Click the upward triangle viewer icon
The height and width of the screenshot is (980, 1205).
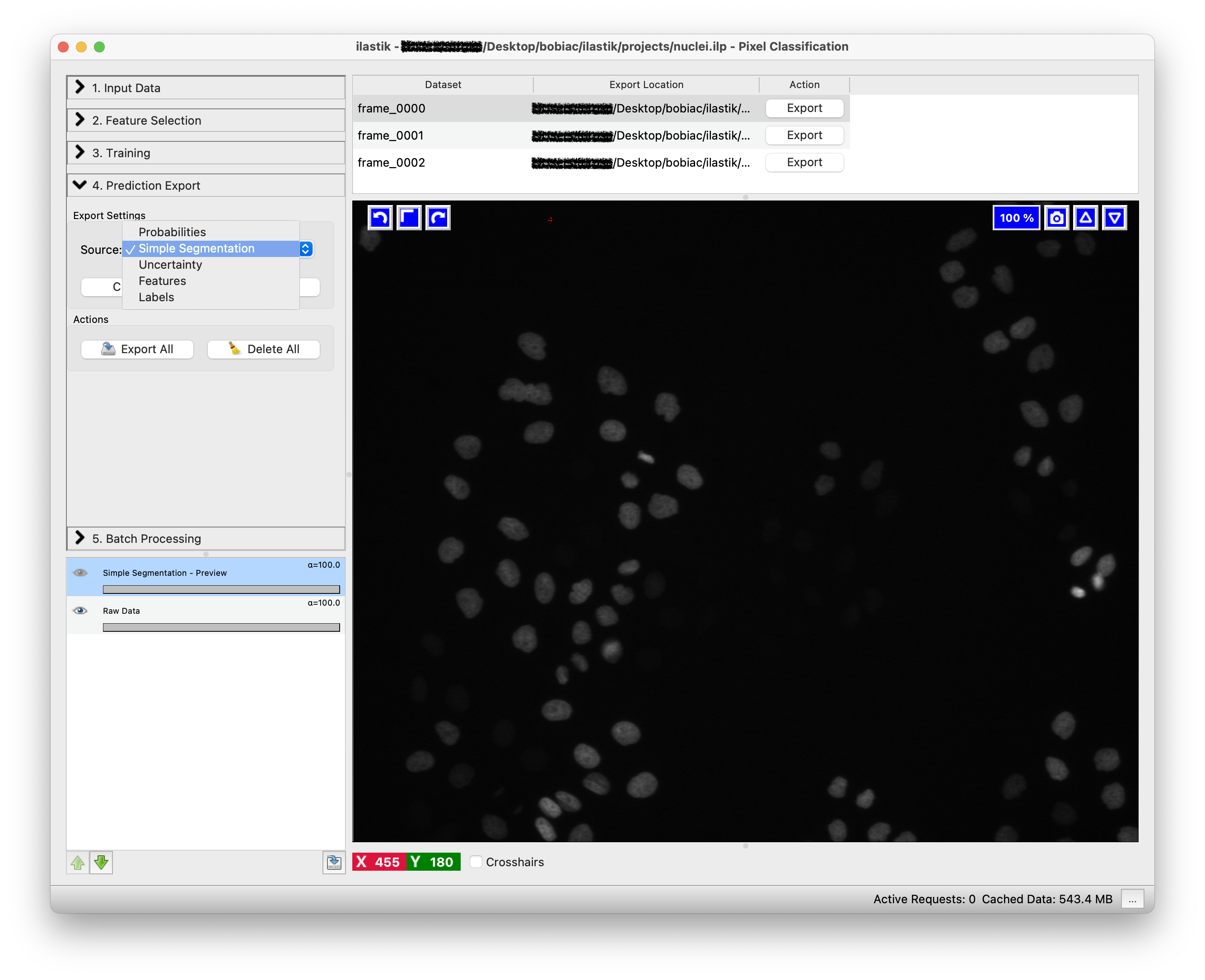(1085, 218)
